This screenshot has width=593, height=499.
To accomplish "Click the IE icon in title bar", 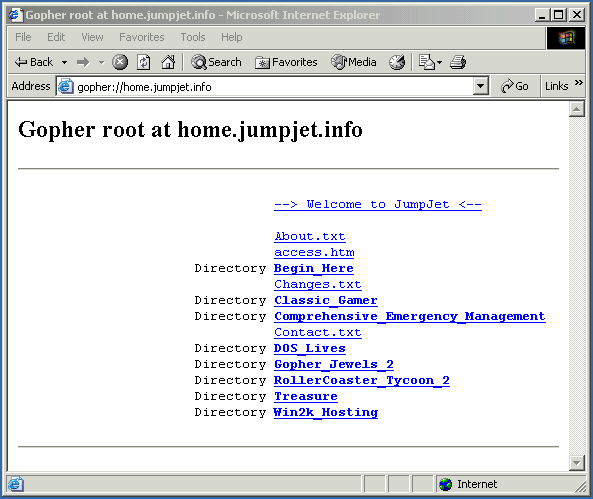I will point(15,15).
